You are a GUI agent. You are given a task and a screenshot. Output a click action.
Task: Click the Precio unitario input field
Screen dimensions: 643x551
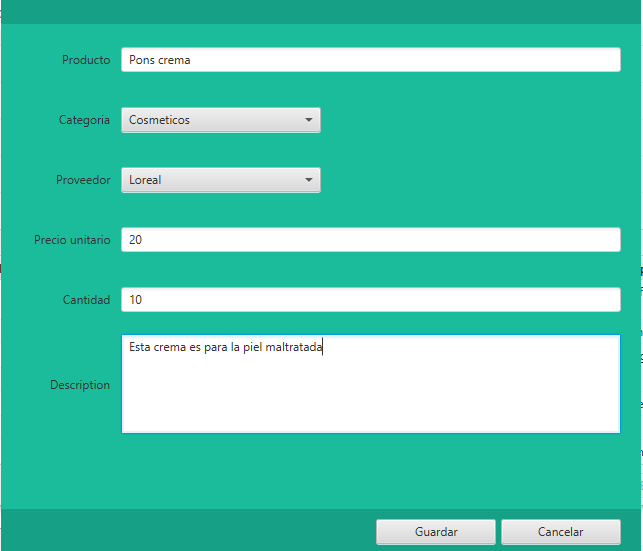click(x=371, y=240)
